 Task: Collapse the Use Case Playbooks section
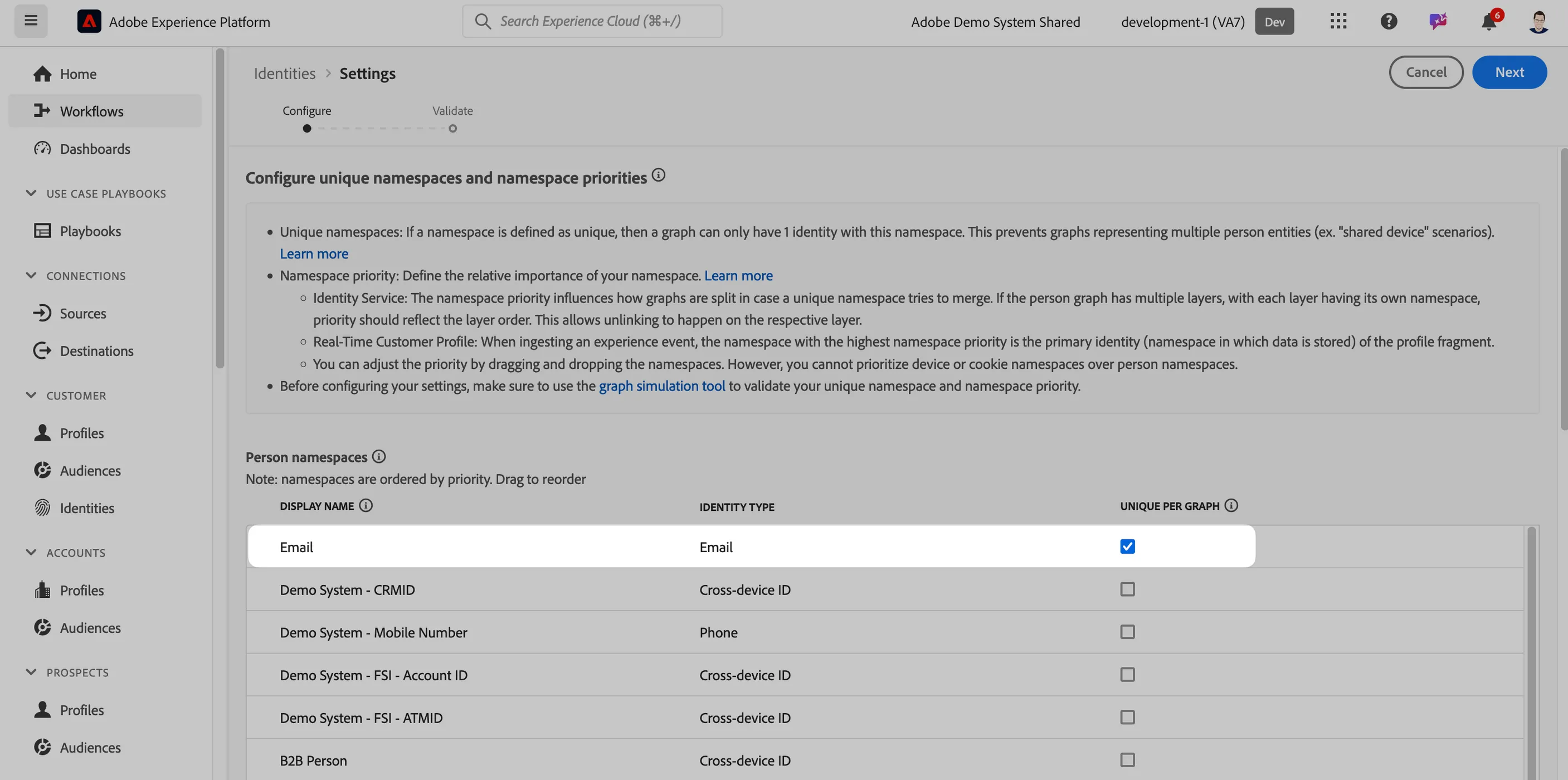pos(31,193)
